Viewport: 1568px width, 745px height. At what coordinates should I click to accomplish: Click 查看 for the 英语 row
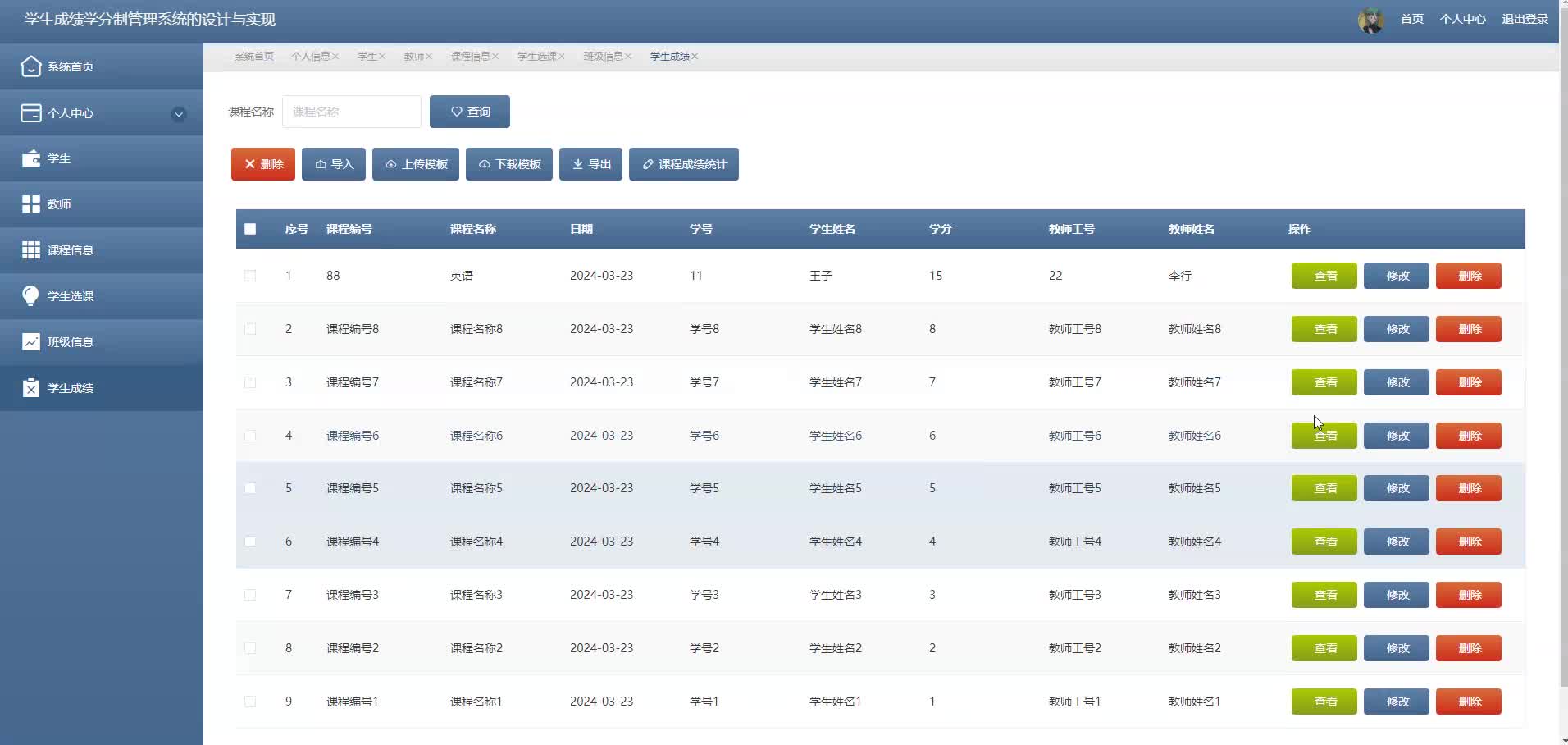pyautogui.click(x=1324, y=276)
